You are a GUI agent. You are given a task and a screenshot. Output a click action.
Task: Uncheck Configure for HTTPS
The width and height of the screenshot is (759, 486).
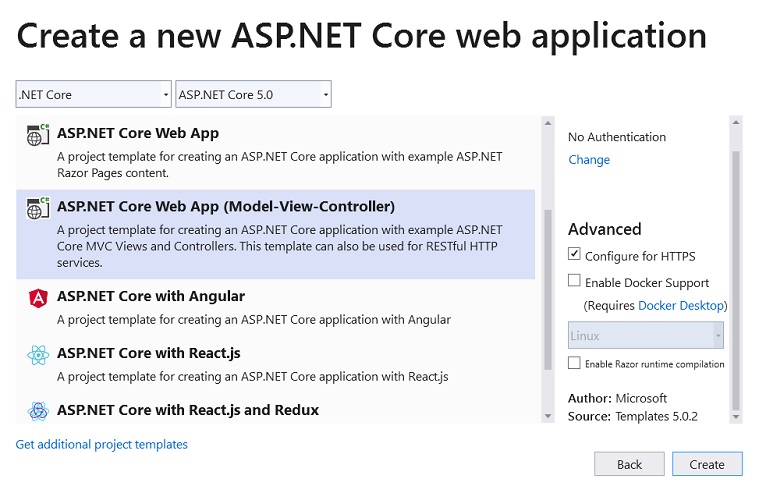click(574, 254)
